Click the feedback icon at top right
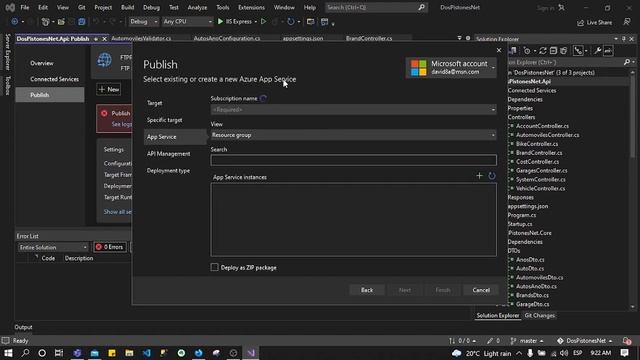Image resolution: width=640 pixels, height=360 pixels. (627, 22)
